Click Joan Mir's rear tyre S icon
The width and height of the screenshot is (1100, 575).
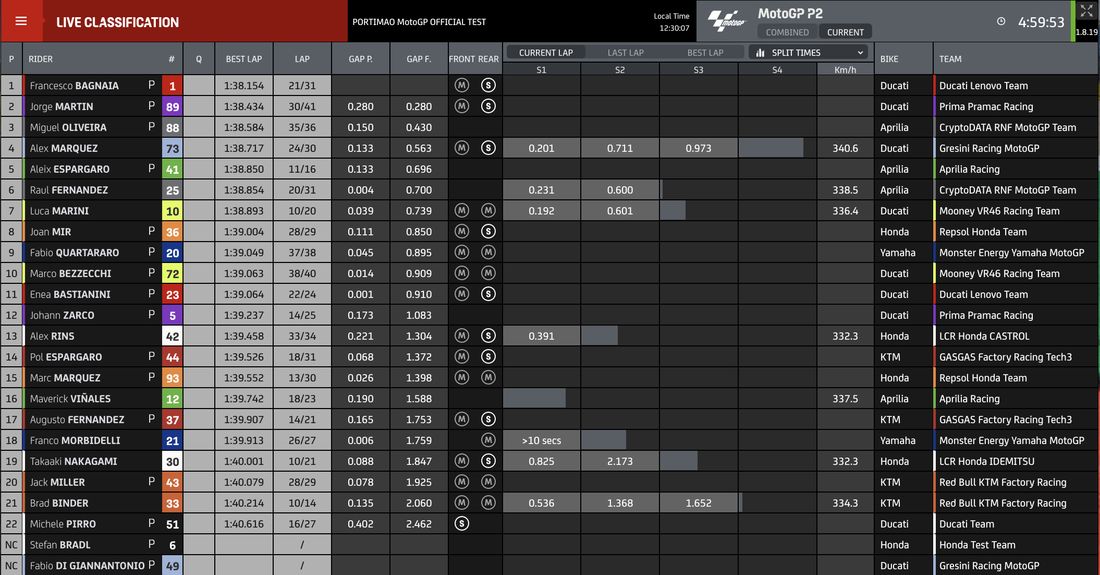click(x=488, y=231)
